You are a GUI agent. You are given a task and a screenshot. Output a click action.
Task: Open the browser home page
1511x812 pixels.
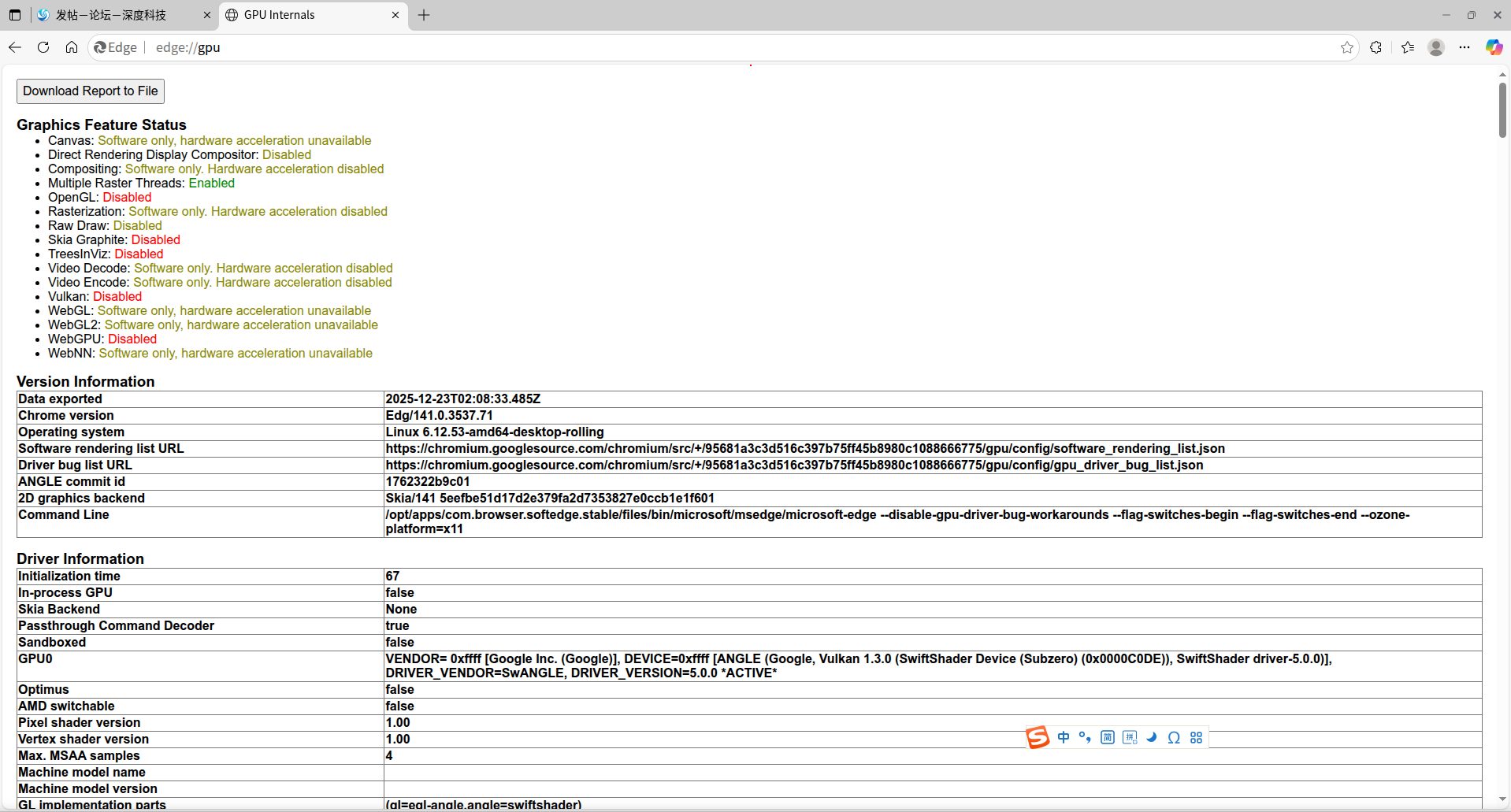coord(72,47)
